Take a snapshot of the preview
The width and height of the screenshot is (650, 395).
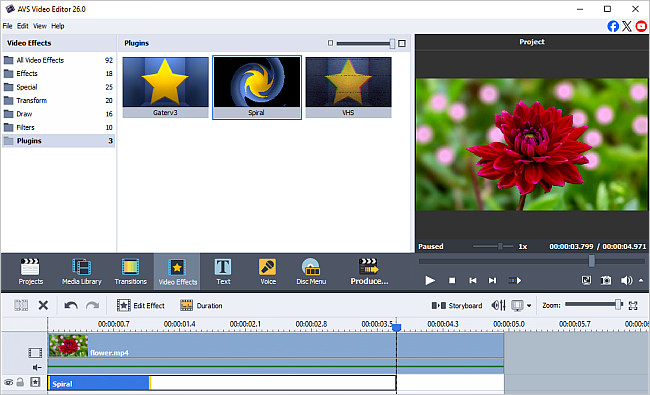coord(606,281)
